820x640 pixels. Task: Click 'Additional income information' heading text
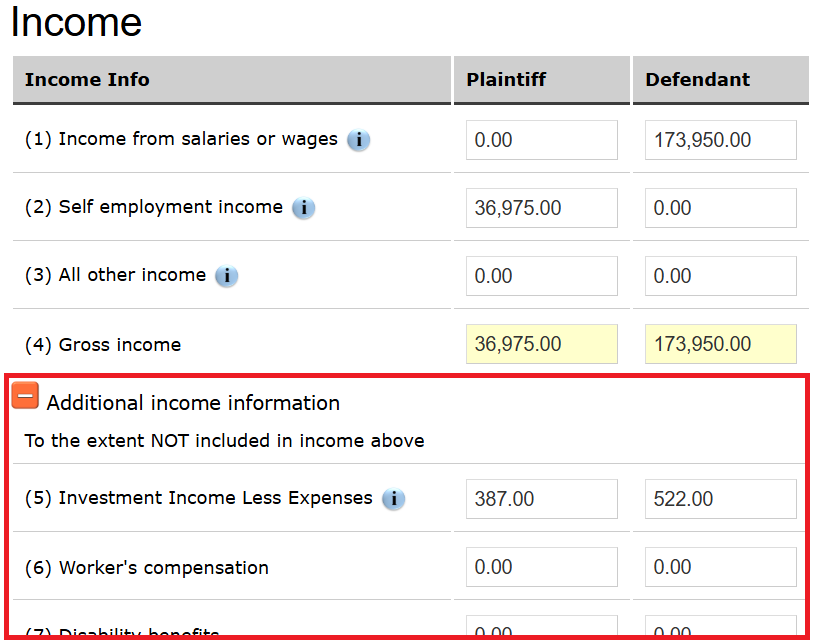(193, 403)
